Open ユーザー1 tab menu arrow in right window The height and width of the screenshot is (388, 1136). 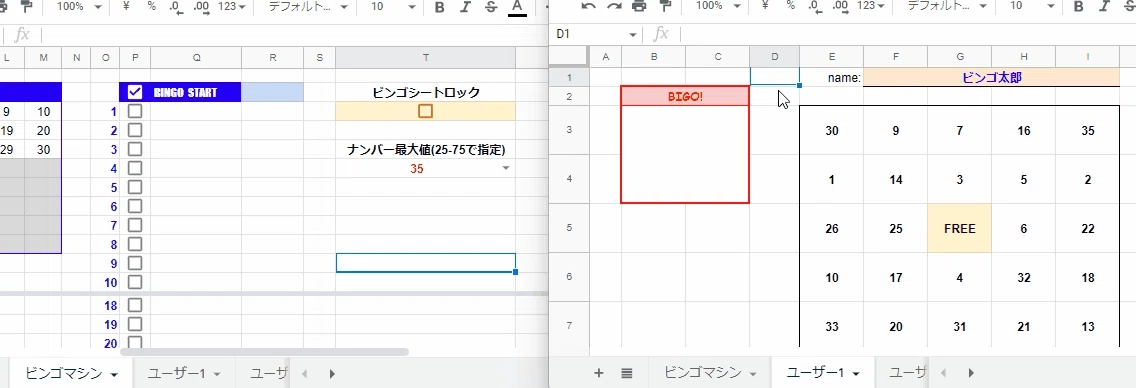[856, 374]
